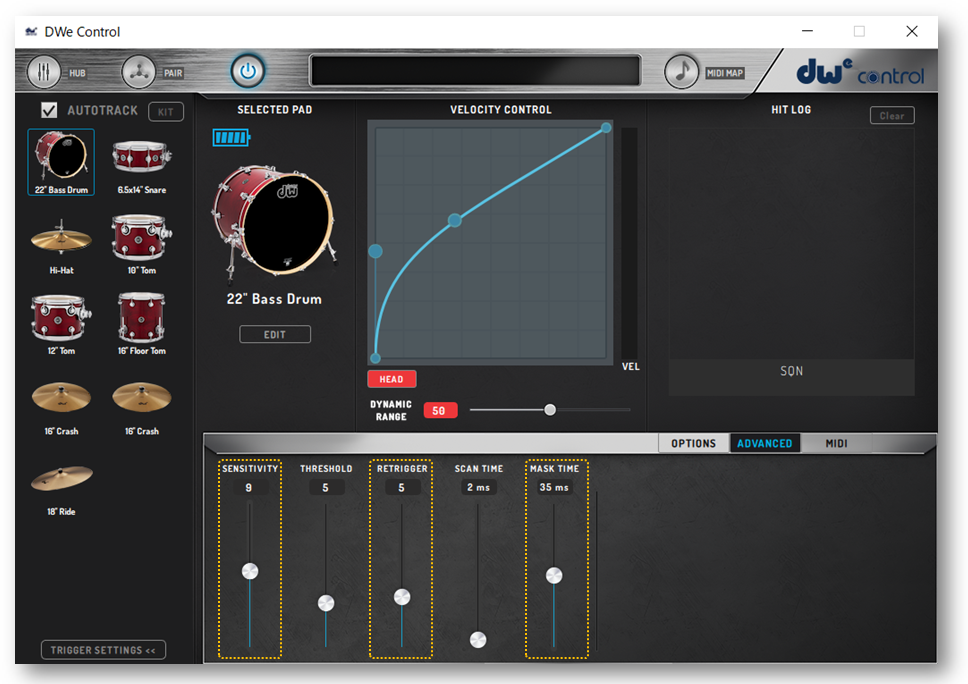Select the 18" Ride cymbal pad

pyautogui.click(x=61, y=490)
